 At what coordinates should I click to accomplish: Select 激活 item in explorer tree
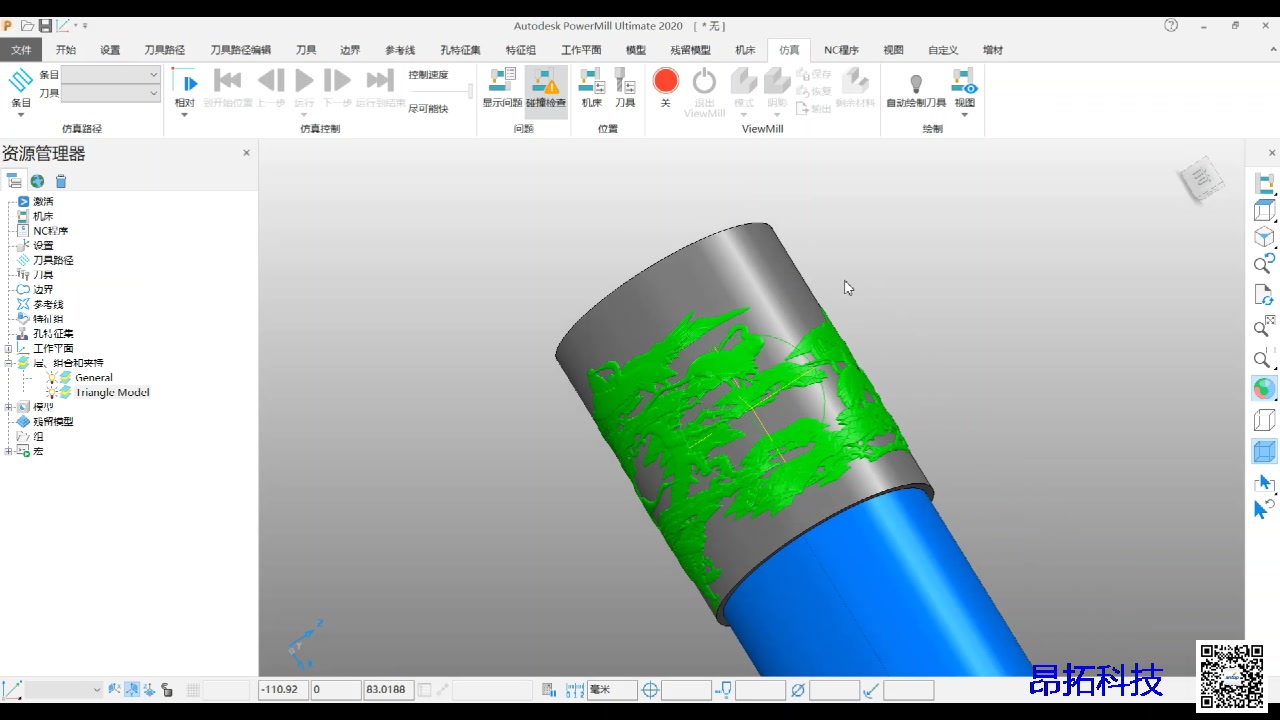point(43,202)
